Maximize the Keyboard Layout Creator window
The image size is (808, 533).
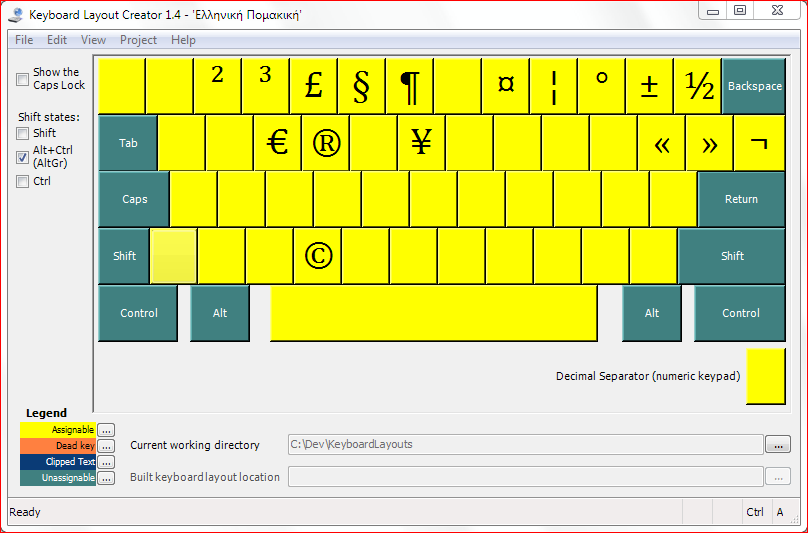tap(740, 11)
